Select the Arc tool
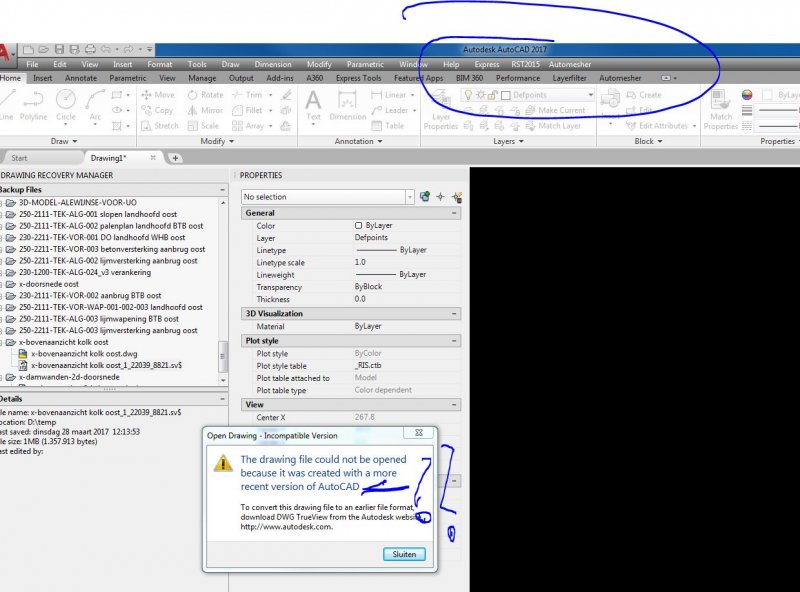Screen dimensions: 800x592 (x=95, y=106)
